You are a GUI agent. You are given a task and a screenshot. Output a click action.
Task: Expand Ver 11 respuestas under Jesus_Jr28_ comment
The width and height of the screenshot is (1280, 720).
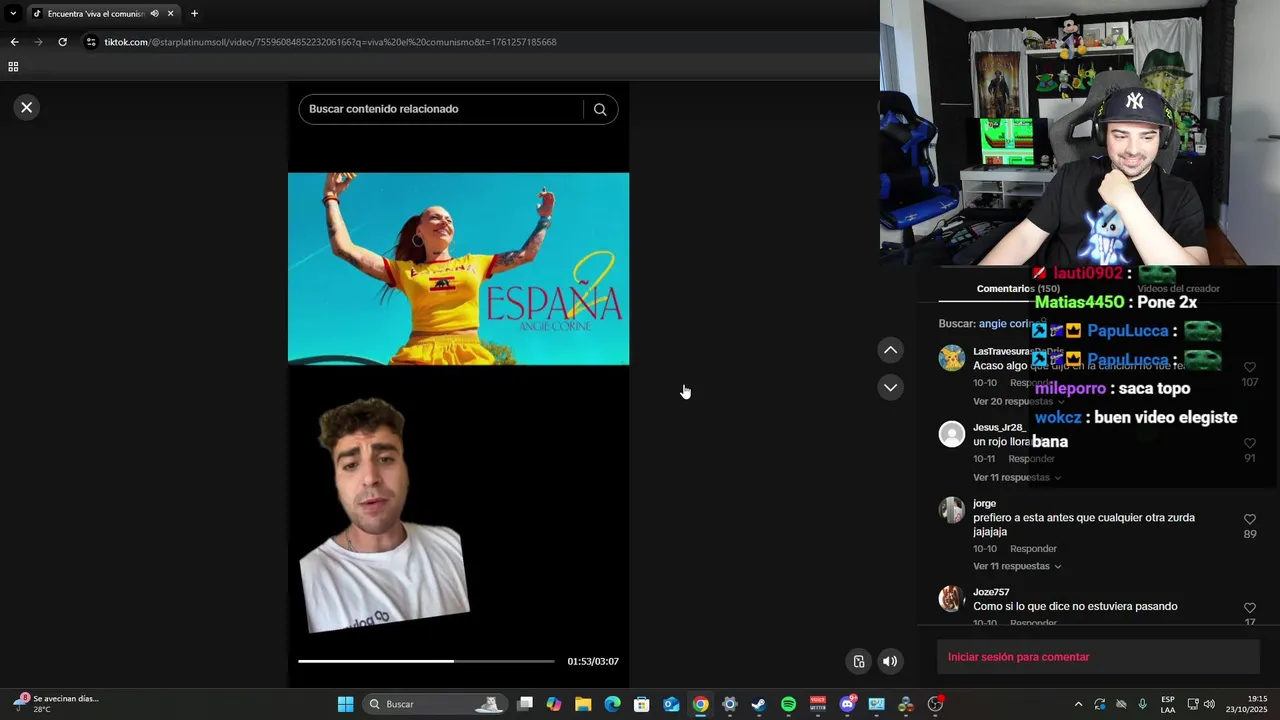point(1017,477)
